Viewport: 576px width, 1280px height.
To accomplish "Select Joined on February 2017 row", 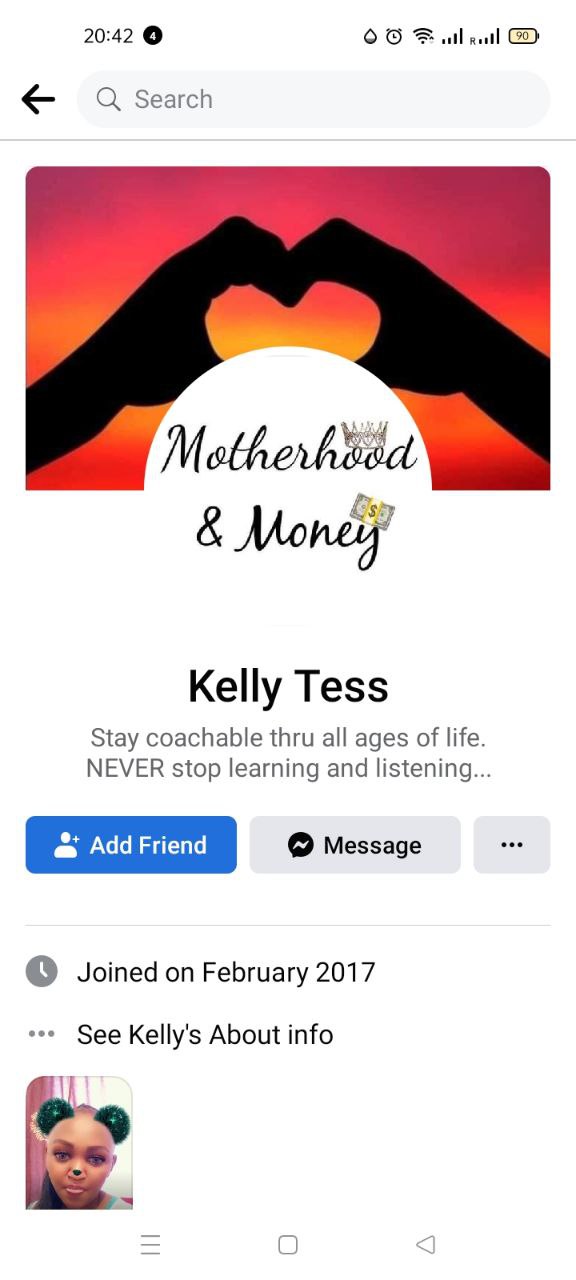I will click(288, 972).
